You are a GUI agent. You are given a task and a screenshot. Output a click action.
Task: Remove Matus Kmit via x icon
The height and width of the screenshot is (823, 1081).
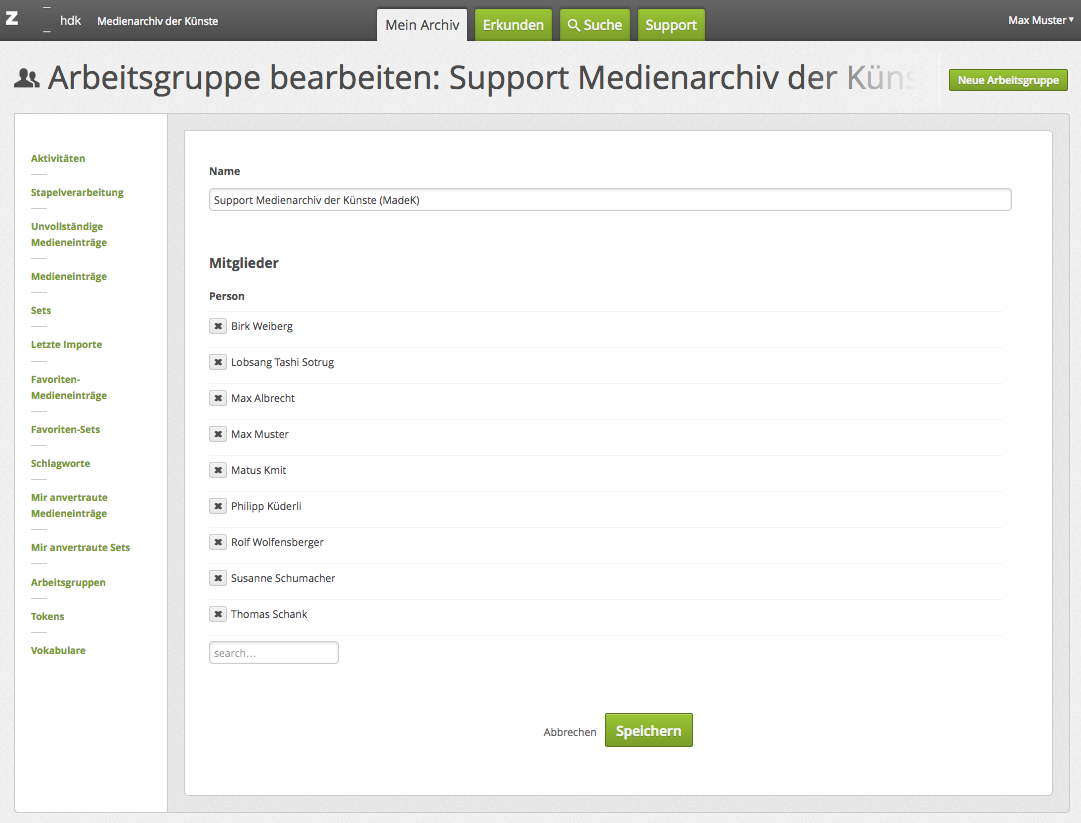click(218, 470)
